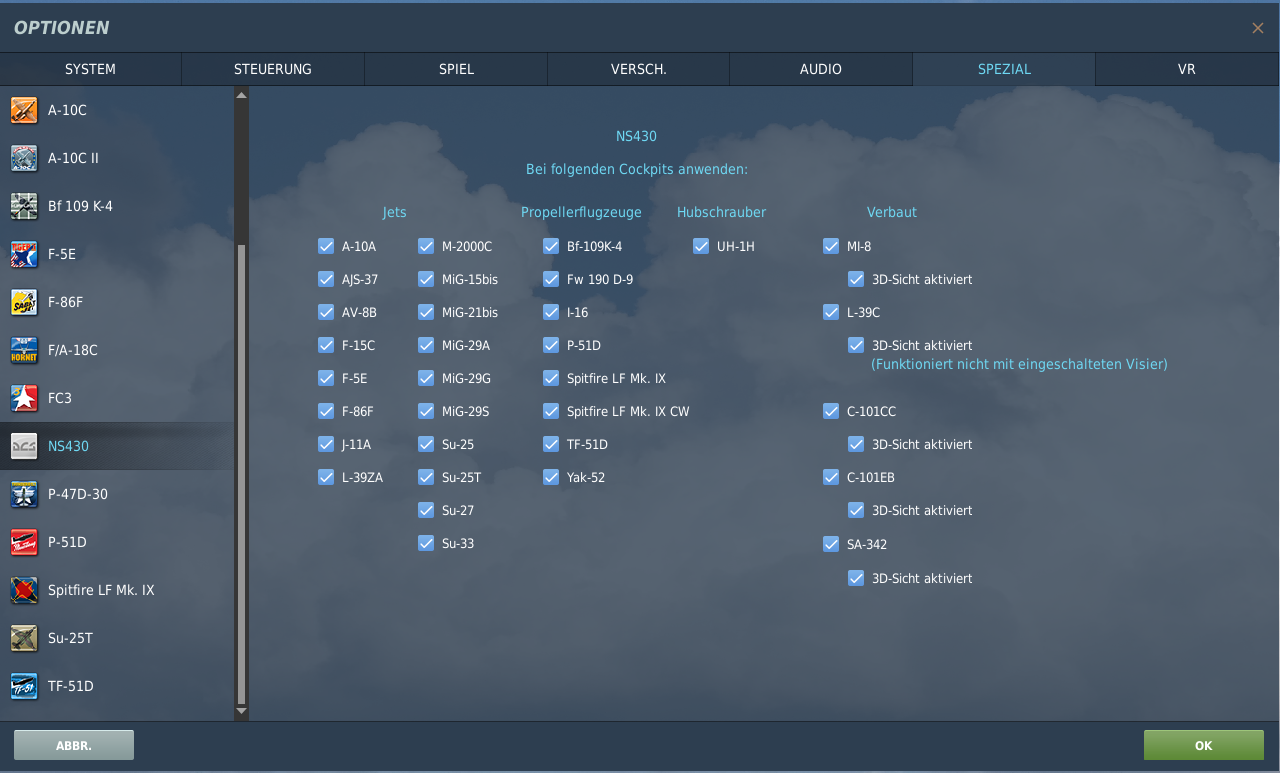Image resolution: width=1280 pixels, height=773 pixels.
Task: Disable 3D-Sicht aktiviert under C-101EB
Action: click(856, 510)
